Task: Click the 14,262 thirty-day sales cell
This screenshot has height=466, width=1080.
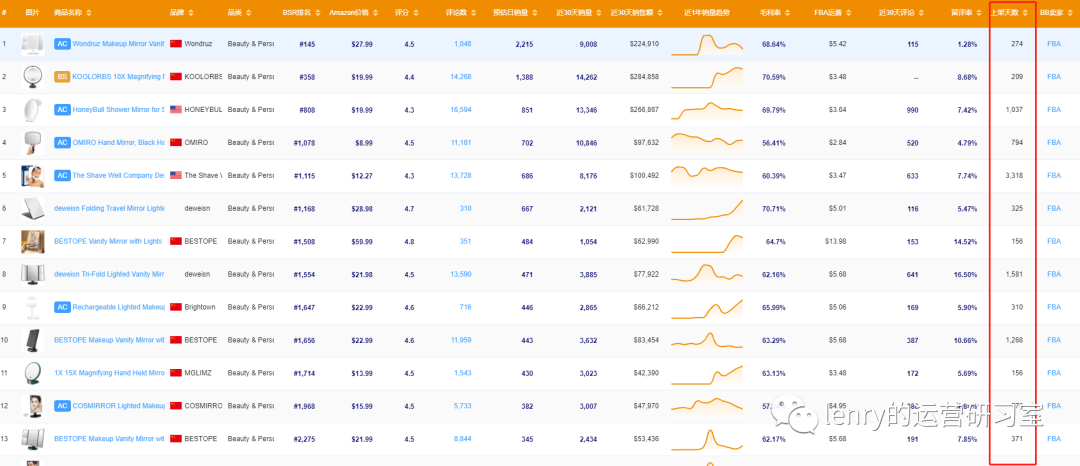Action: [x=586, y=77]
